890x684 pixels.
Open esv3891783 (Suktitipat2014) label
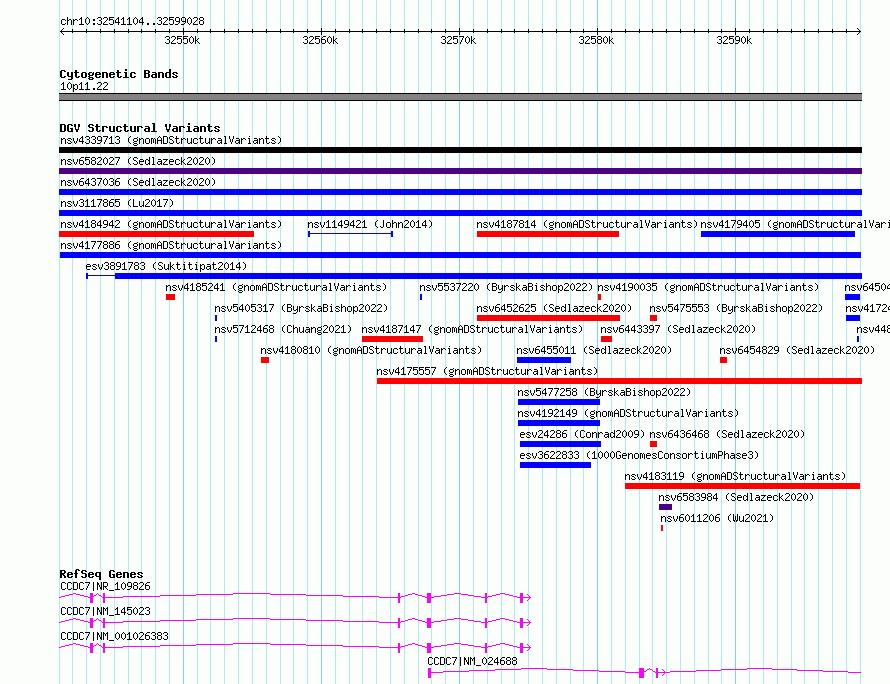[x=166, y=266]
